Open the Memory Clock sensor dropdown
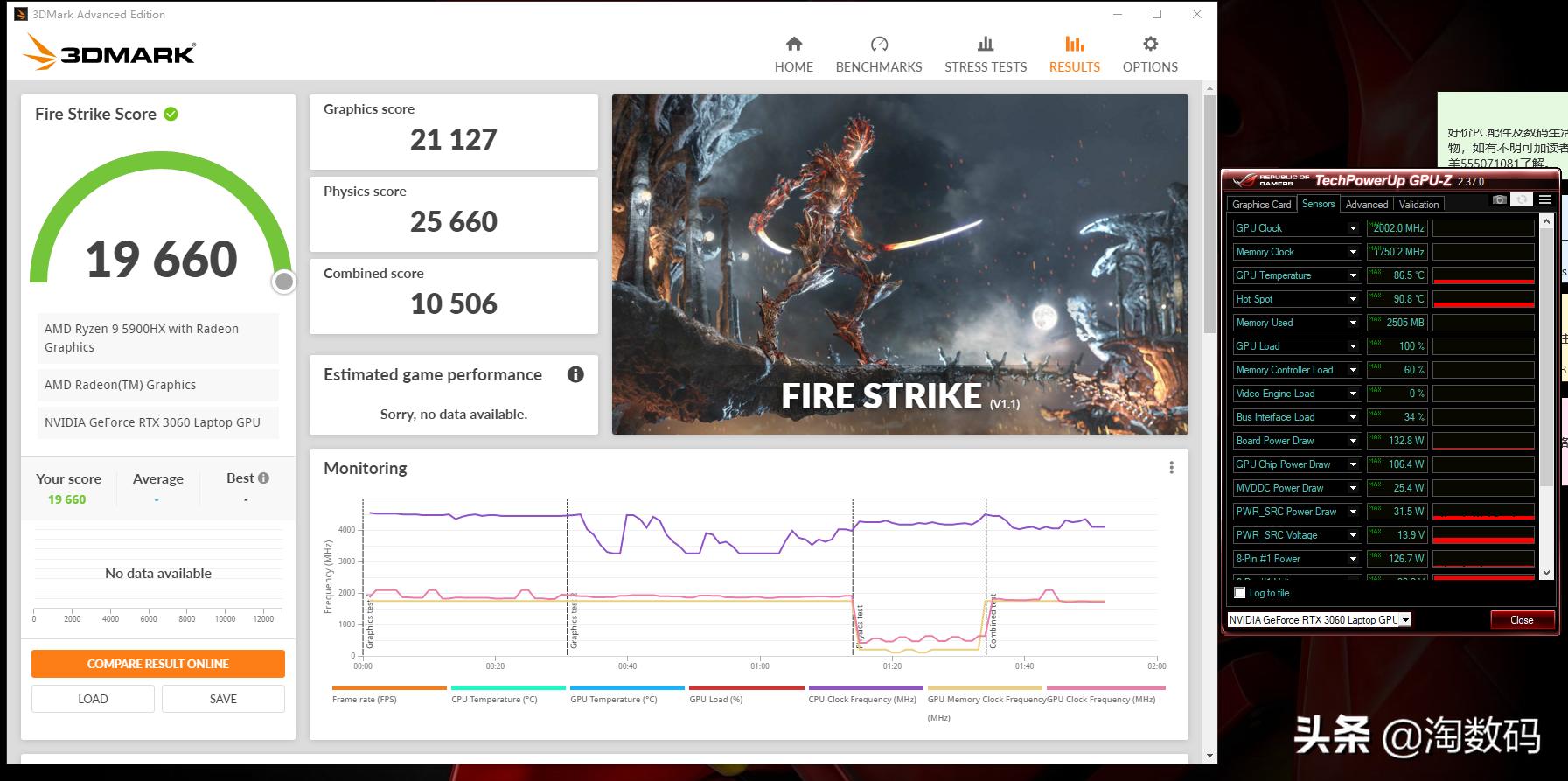The image size is (1568, 781). (x=1353, y=252)
